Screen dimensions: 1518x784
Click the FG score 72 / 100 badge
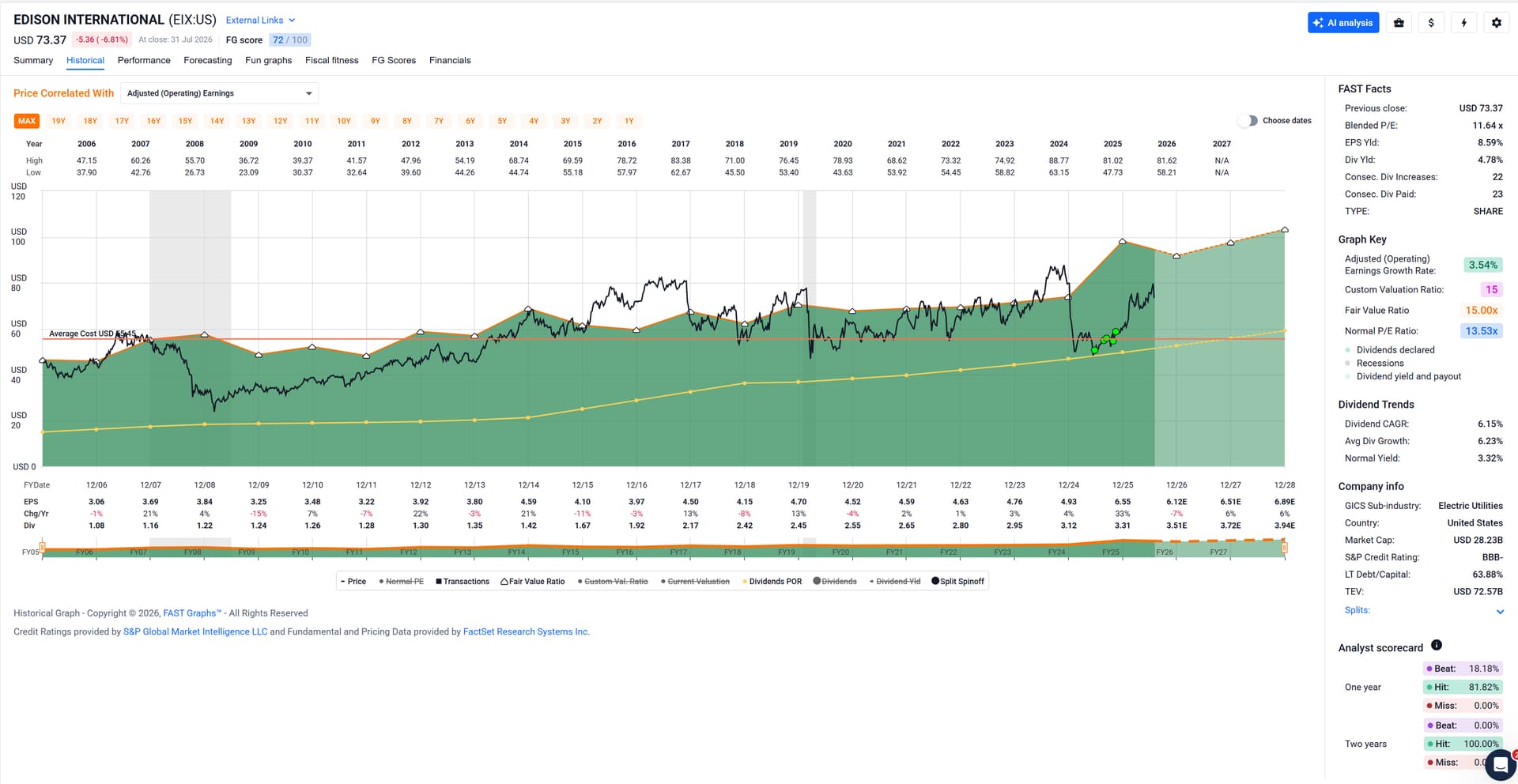point(290,40)
